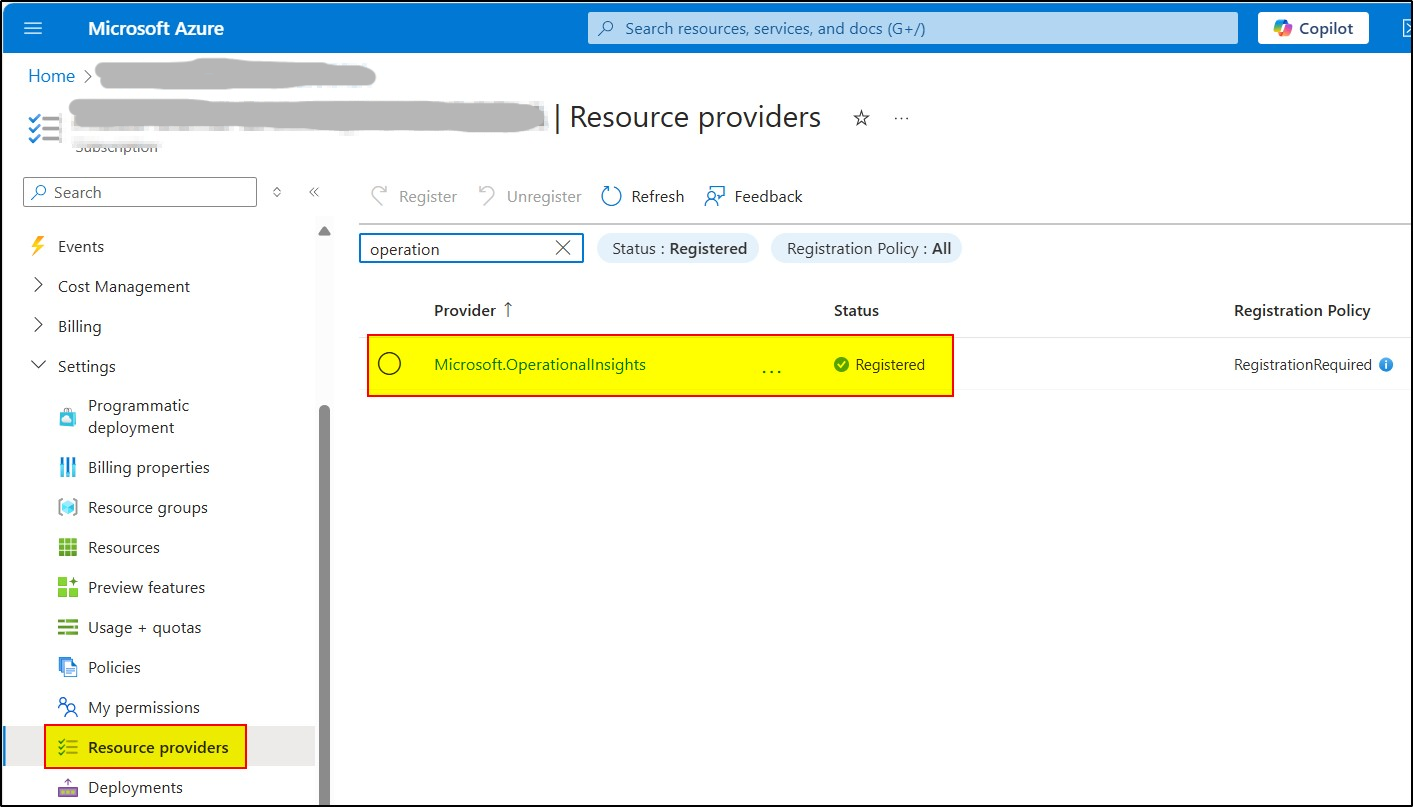The image size is (1413, 807).
Task: Clear the 'operation' filter with X
Action: click(563, 248)
